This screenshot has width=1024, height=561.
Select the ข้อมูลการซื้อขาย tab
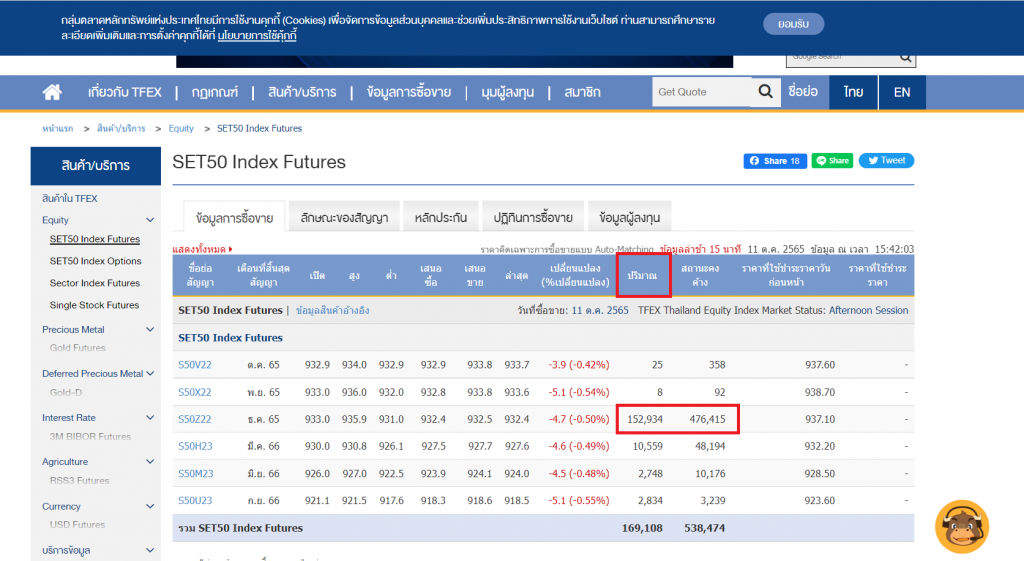(234, 217)
